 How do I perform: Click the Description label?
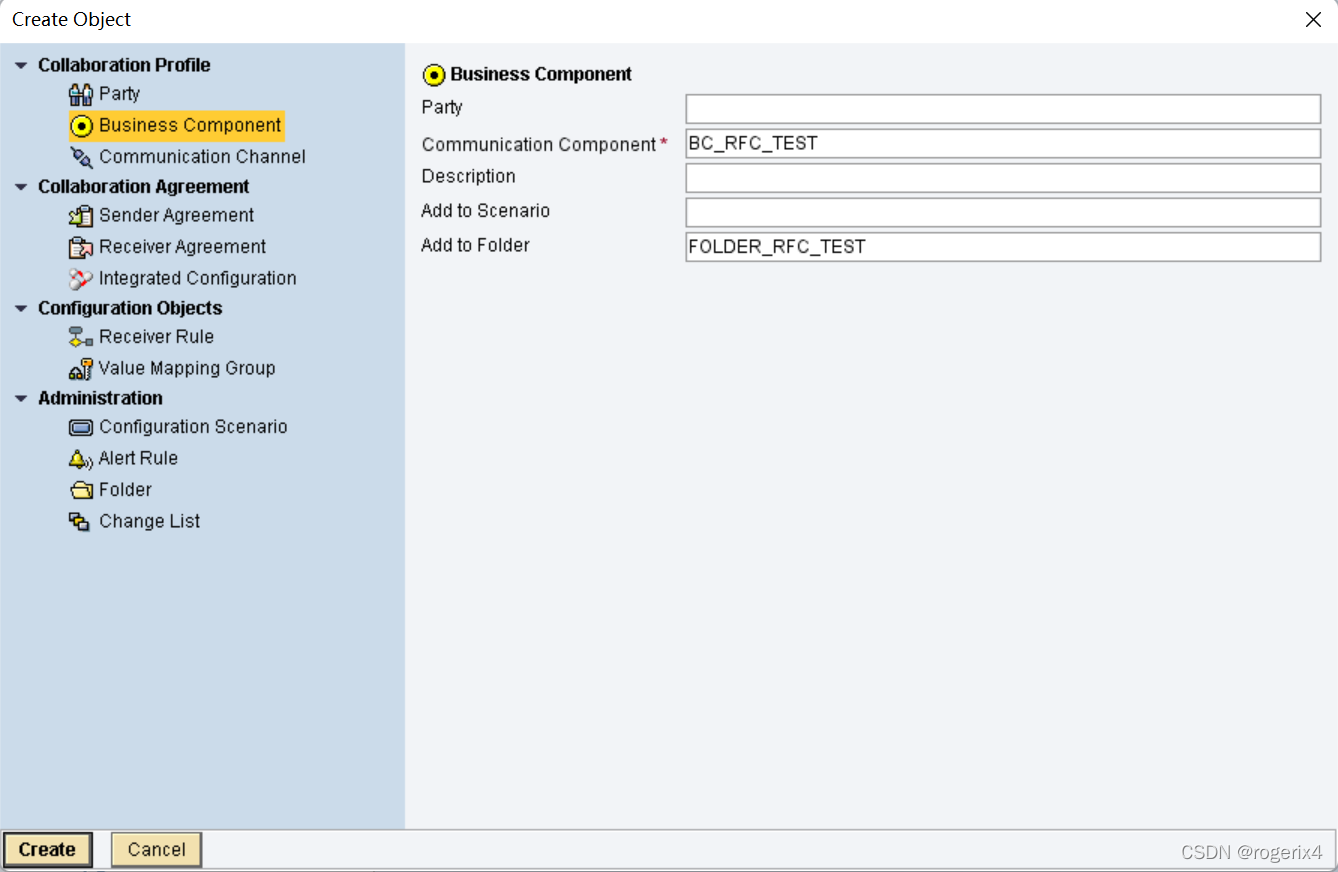click(x=468, y=176)
